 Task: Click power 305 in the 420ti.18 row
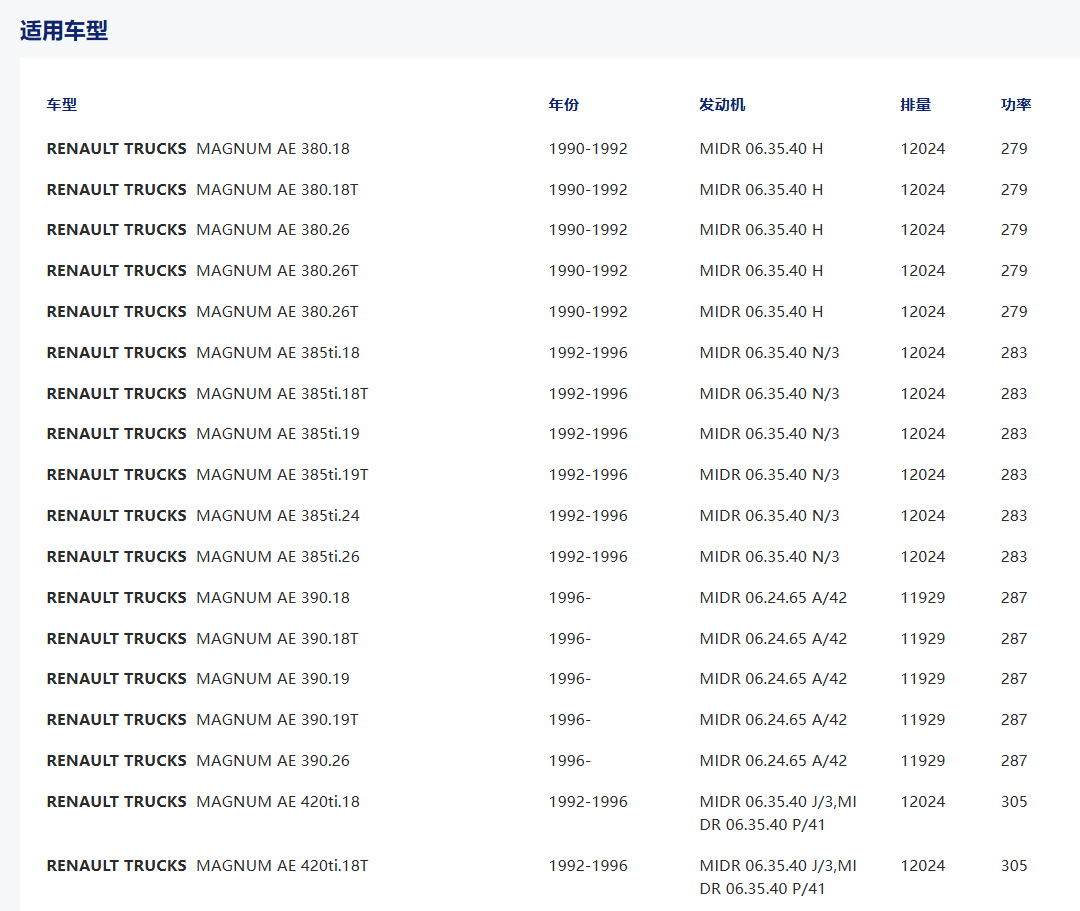(1014, 802)
